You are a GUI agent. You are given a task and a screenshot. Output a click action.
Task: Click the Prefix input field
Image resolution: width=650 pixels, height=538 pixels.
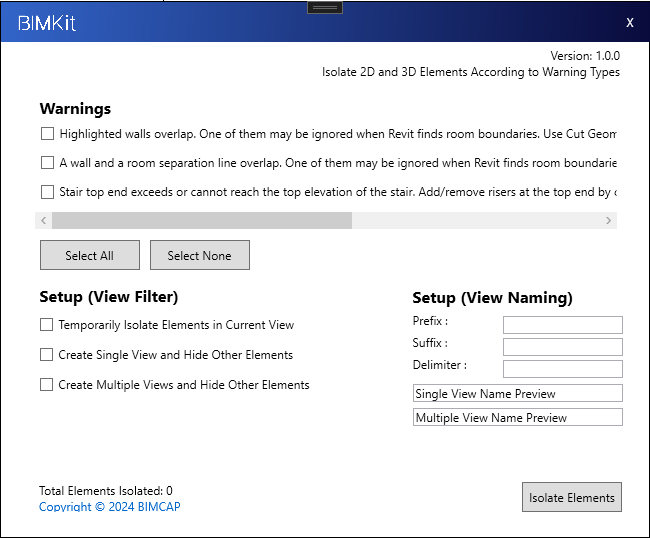563,325
